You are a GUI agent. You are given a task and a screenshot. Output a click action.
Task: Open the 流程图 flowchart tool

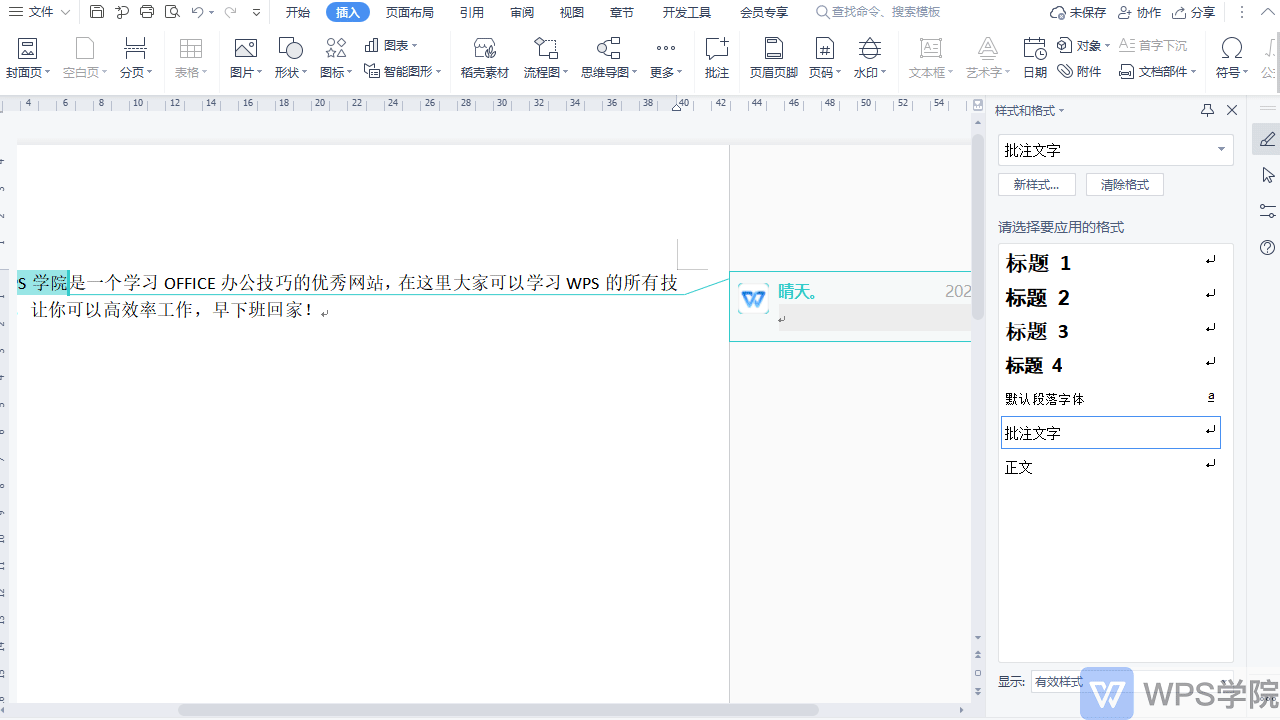click(x=545, y=57)
